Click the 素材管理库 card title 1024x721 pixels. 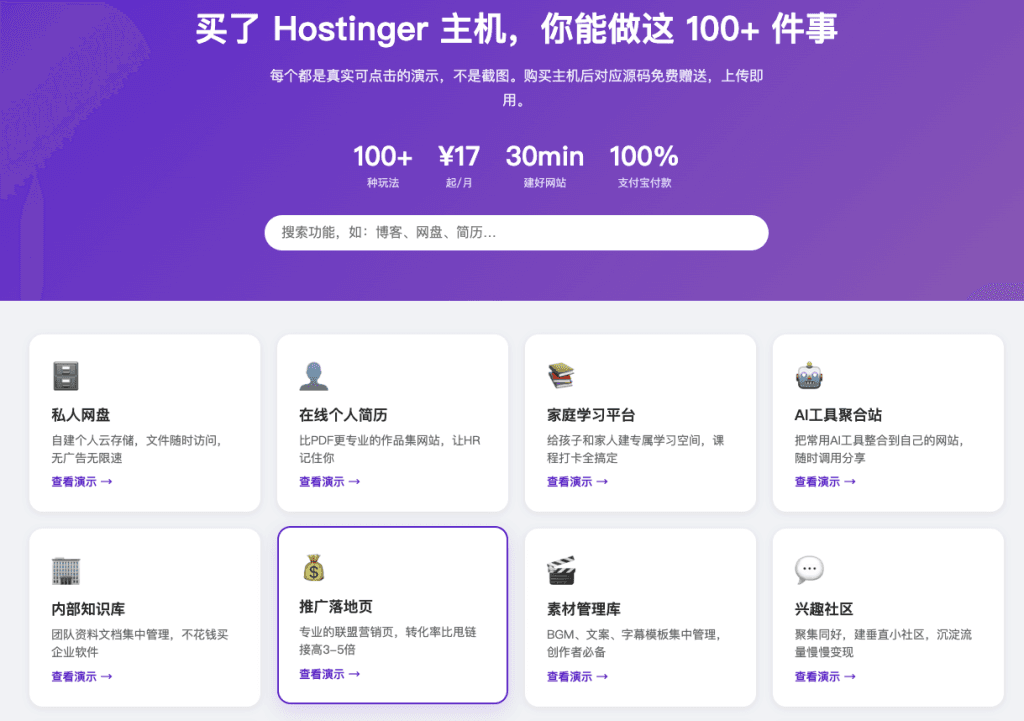(583, 609)
